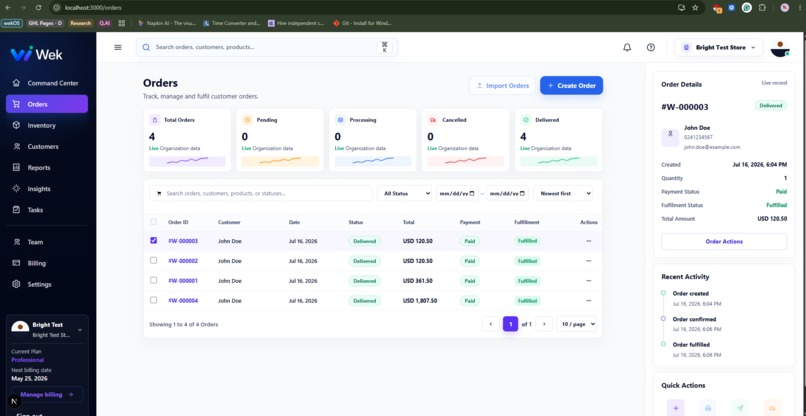Open browser extensions puzzle icon
The width and height of the screenshot is (806, 416).
click(x=762, y=8)
